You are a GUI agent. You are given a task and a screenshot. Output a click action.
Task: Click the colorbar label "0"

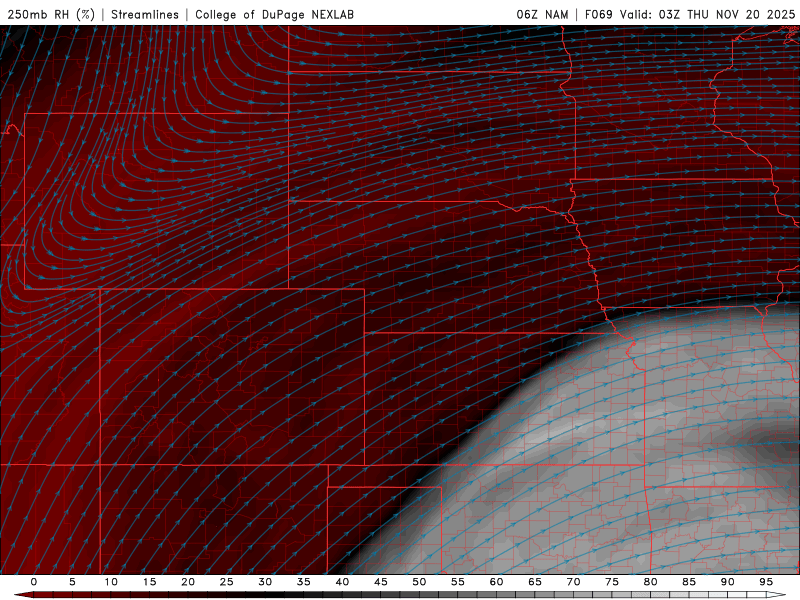(34, 582)
